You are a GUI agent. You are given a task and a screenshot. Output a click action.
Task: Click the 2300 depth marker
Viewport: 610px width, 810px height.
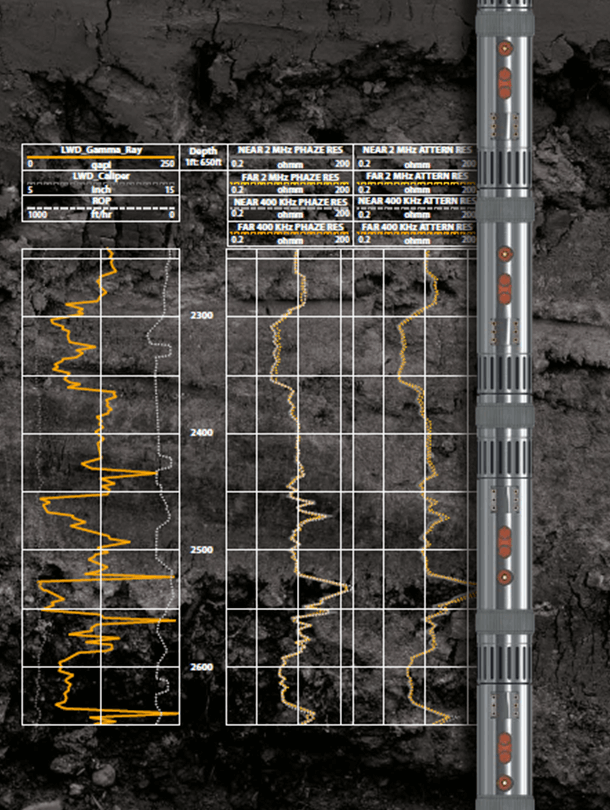[202, 315]
